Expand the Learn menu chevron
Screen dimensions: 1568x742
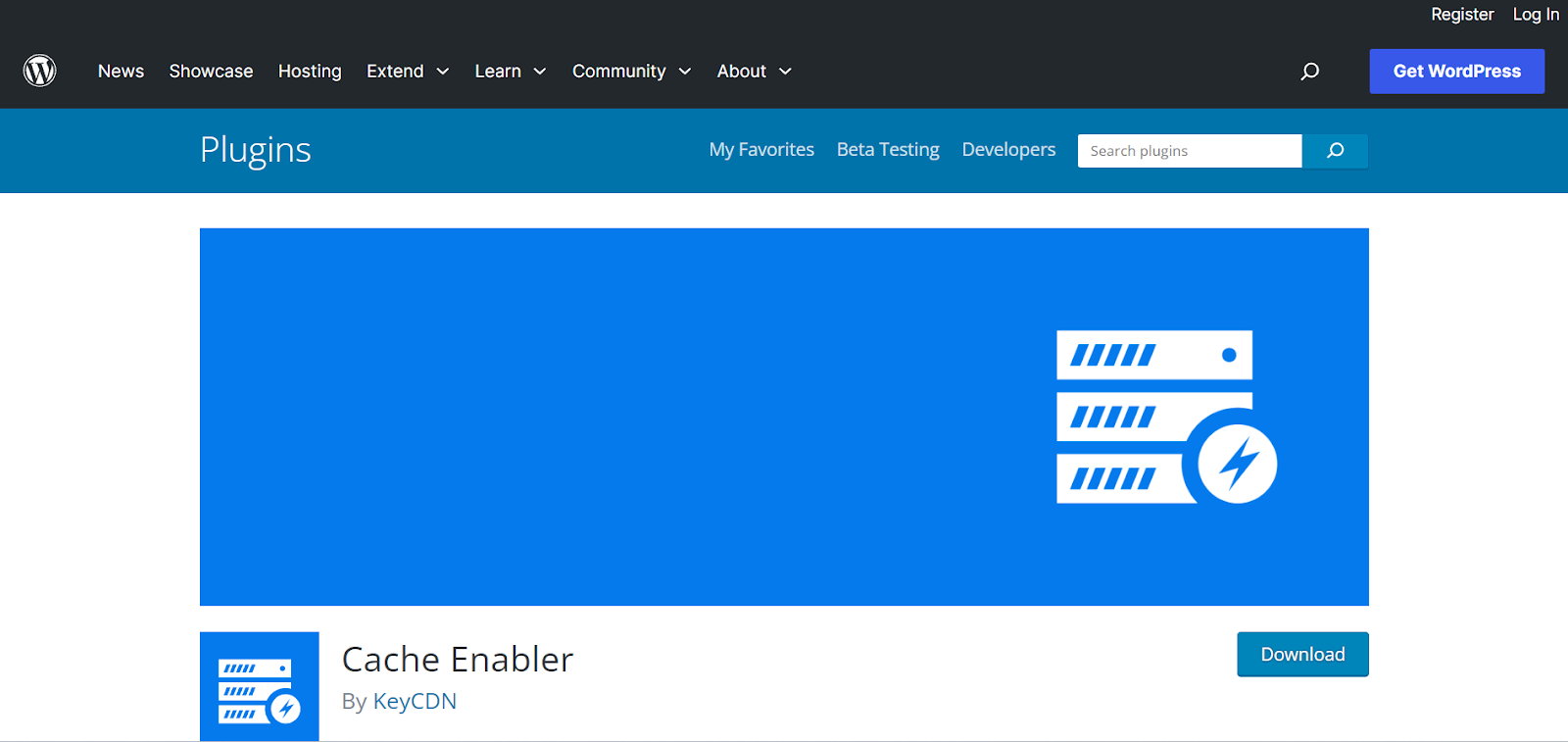(x=540, y=72)
